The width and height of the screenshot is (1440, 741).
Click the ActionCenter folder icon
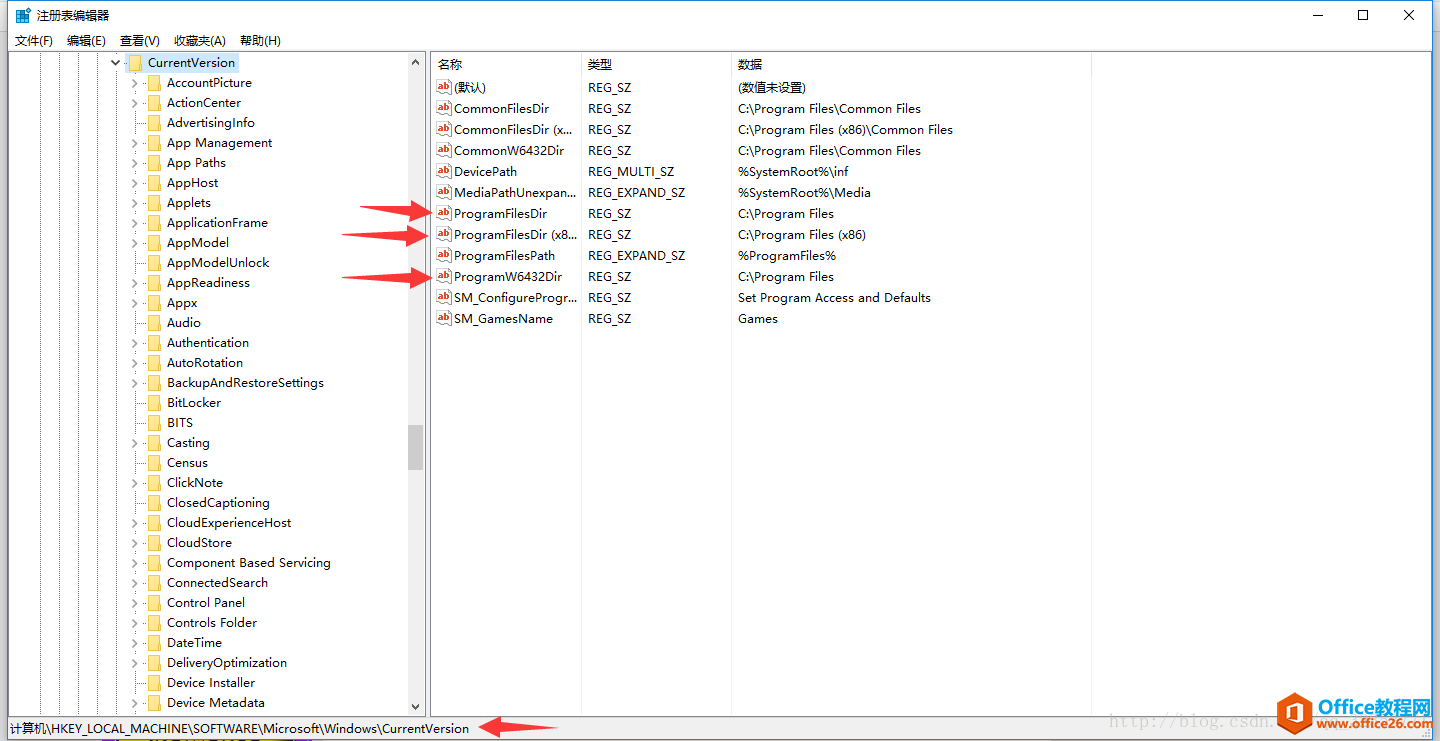[154, 103]
